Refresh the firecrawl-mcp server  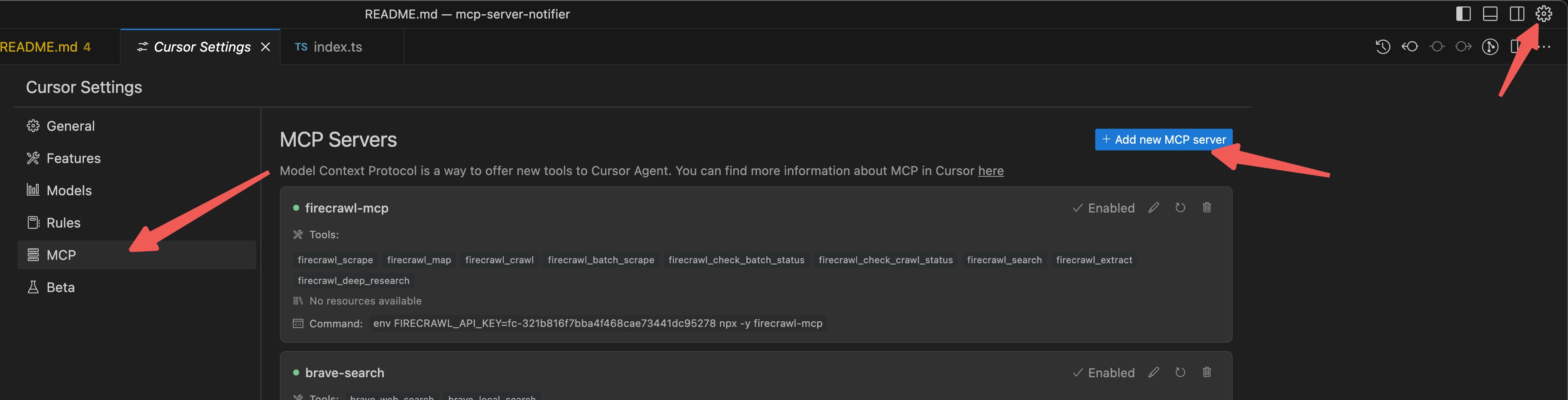pyautogui.click(x=1180, y=208)
